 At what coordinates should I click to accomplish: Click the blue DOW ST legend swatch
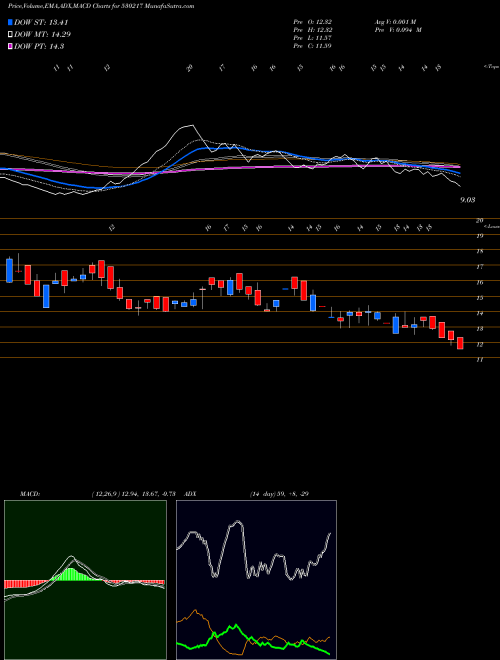[10, 22]
